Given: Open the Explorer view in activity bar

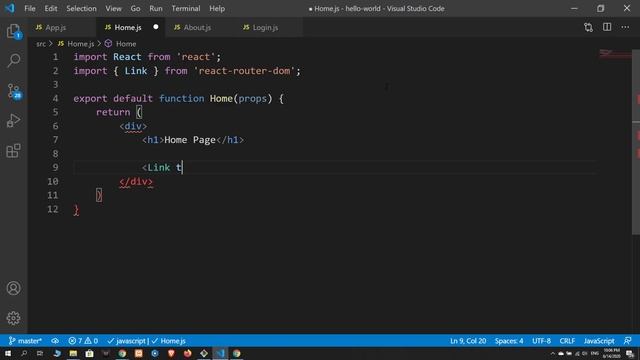Looking at the screenshot, I should click(13, 31).
